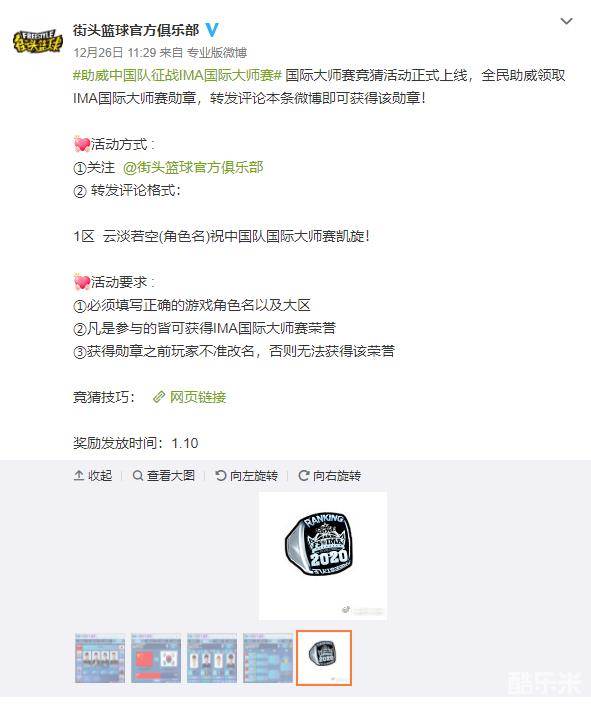Open the post options chevron menu
Image resolution: width=591 pixels, height=704 pixels.
click(566, 21)
